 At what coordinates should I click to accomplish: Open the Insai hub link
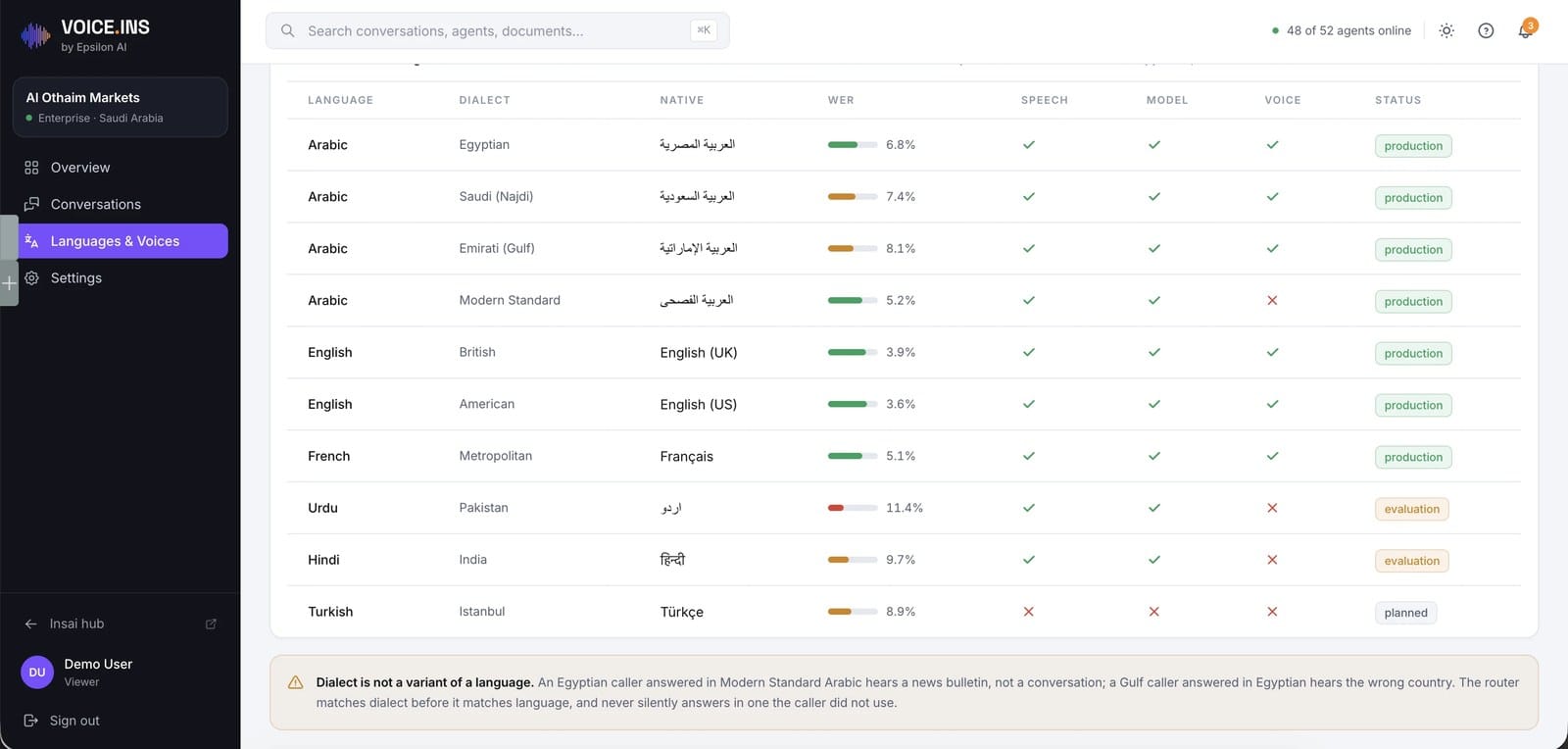click(x=121, y=624)
